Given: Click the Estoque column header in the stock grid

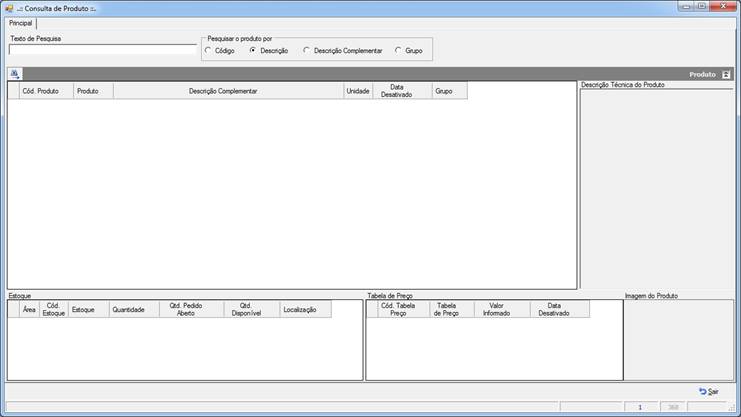Looking at the screenshot, I should tap(88, 310).
